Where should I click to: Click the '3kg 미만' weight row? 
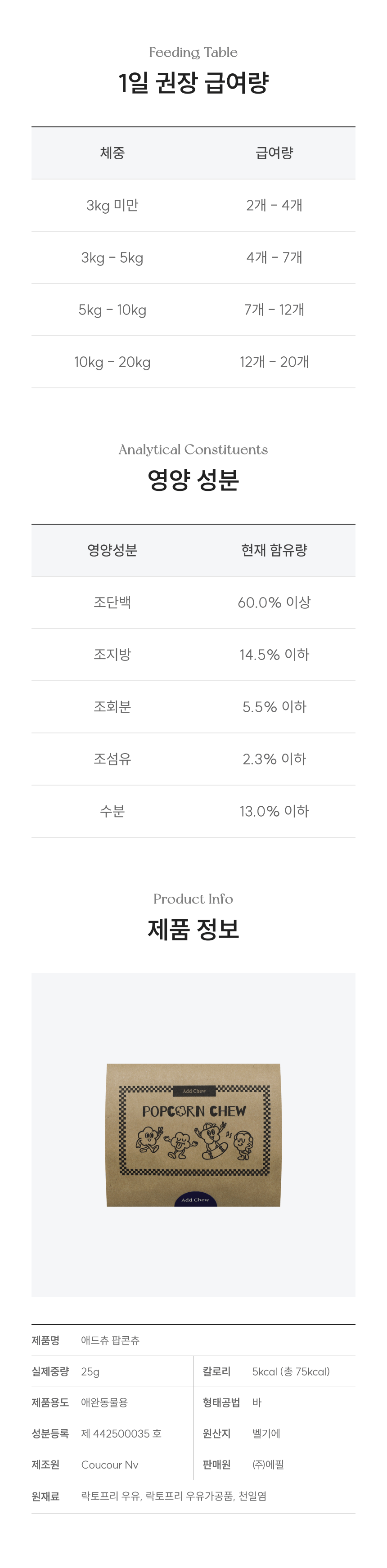click(112, 206)
